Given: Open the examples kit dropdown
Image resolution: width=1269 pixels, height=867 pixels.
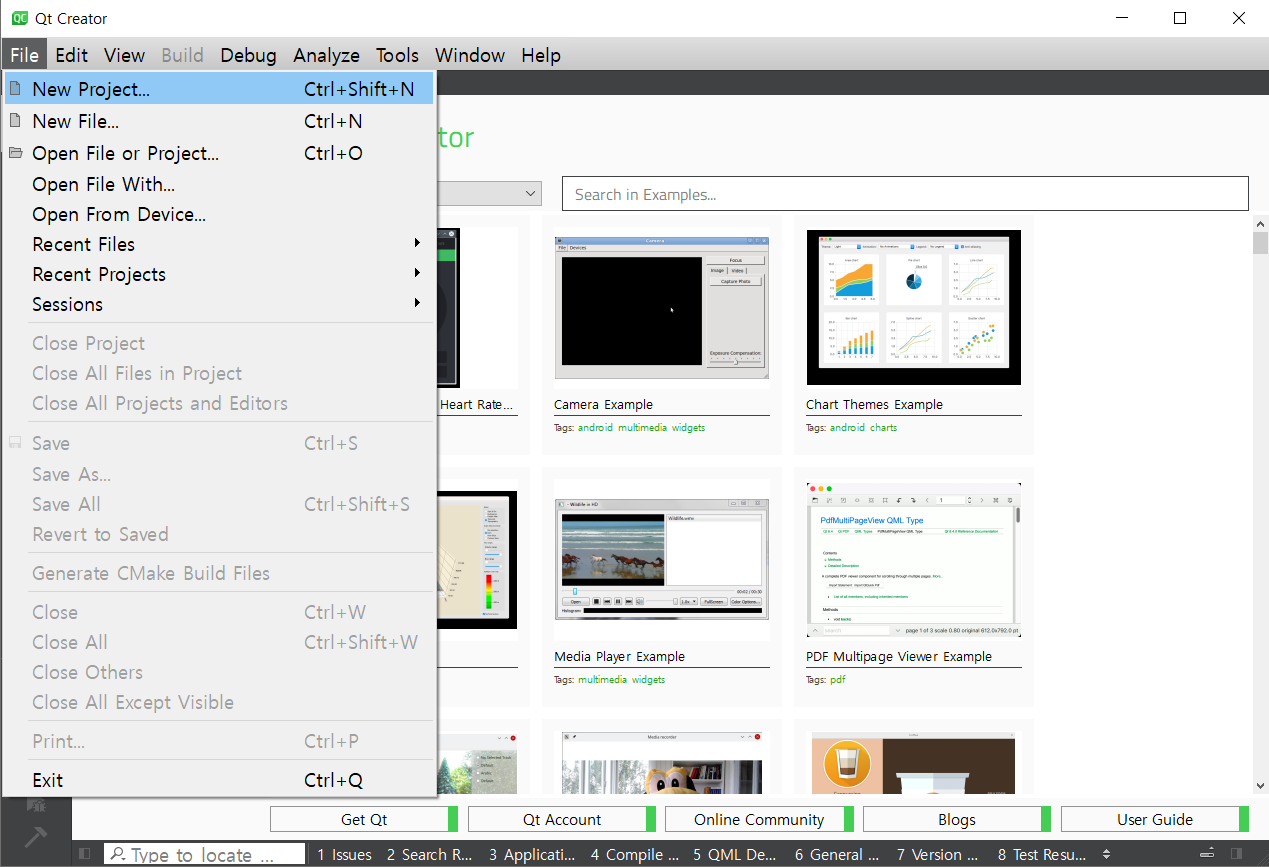Looking at the screenshot, I should tap(530, 194).
